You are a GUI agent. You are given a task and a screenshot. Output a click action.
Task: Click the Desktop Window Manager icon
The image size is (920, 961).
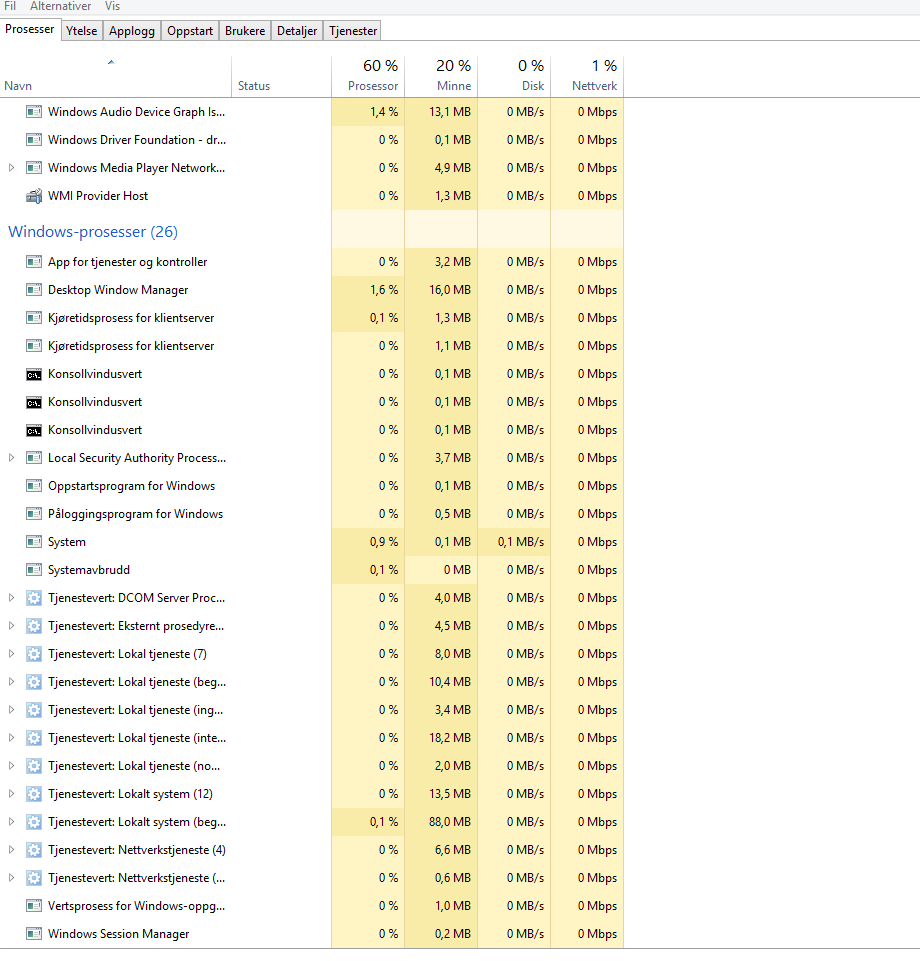click(34, 290)
